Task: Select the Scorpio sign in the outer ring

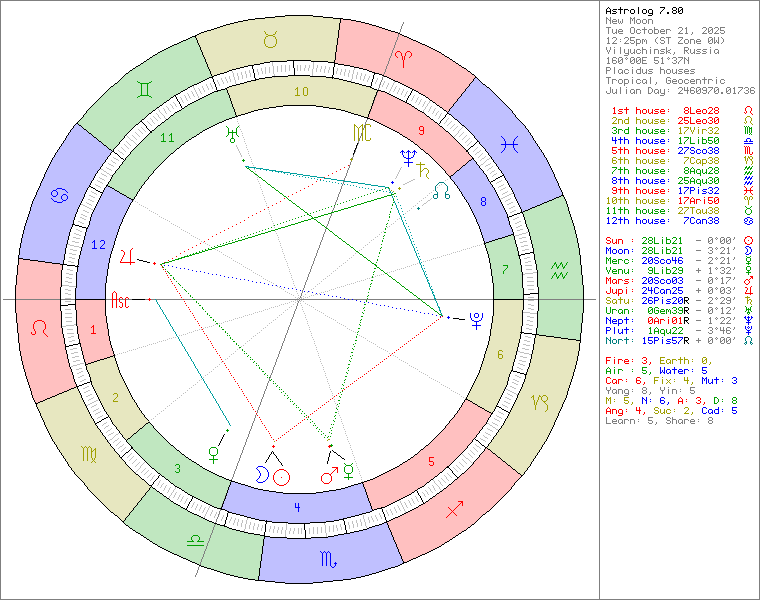Action: click(327, 559)
